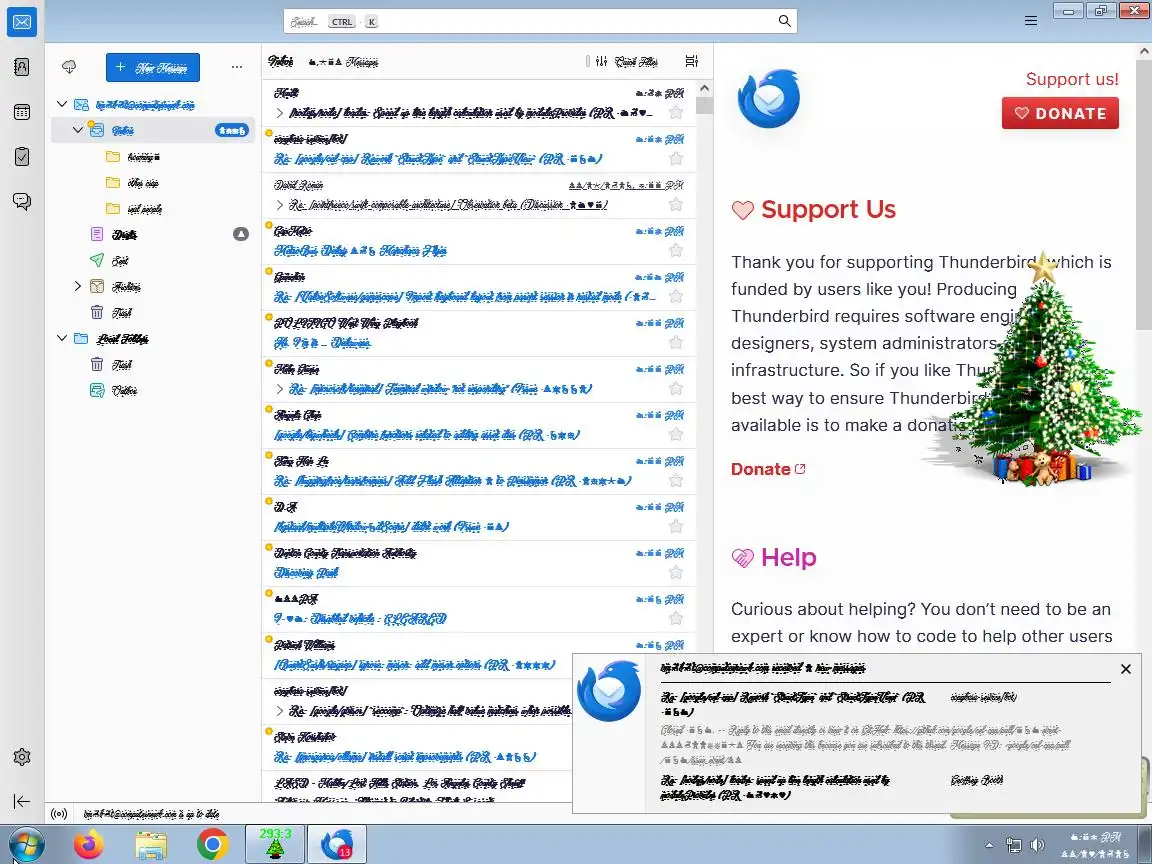
Task: Open the Address Book space
Action: [22, 67]
